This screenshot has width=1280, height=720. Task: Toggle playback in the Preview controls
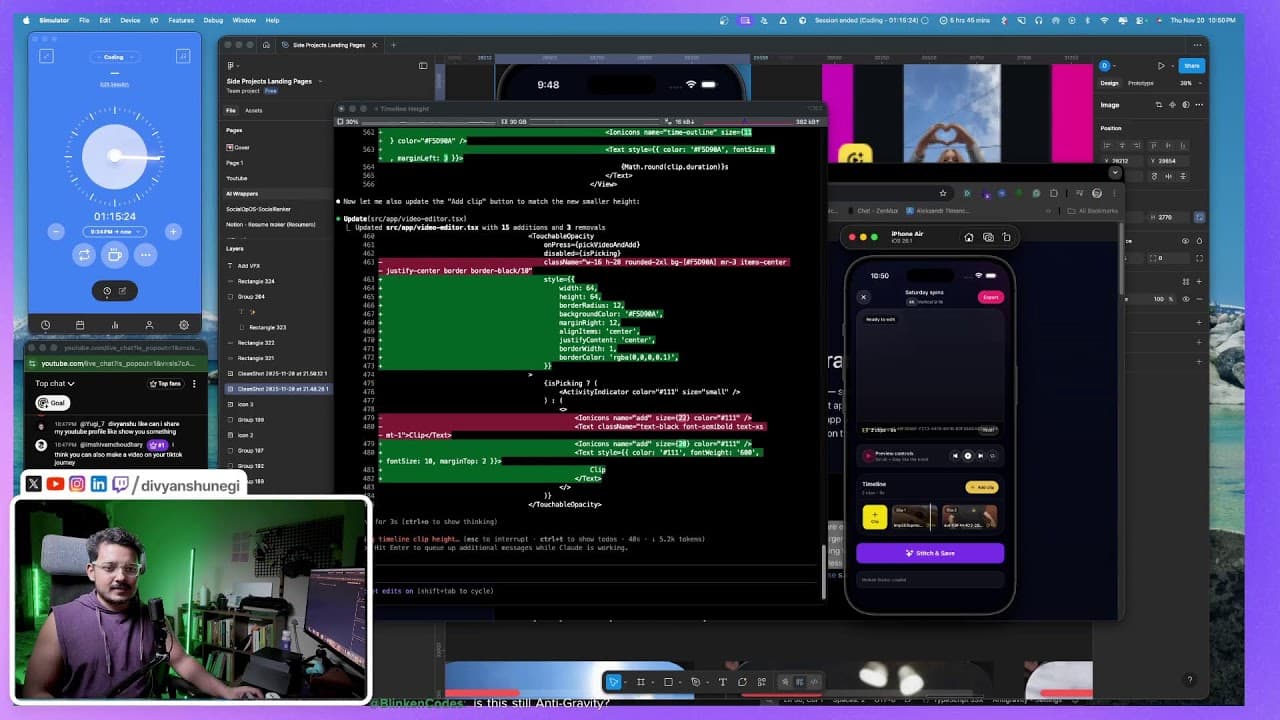point(968,455)
